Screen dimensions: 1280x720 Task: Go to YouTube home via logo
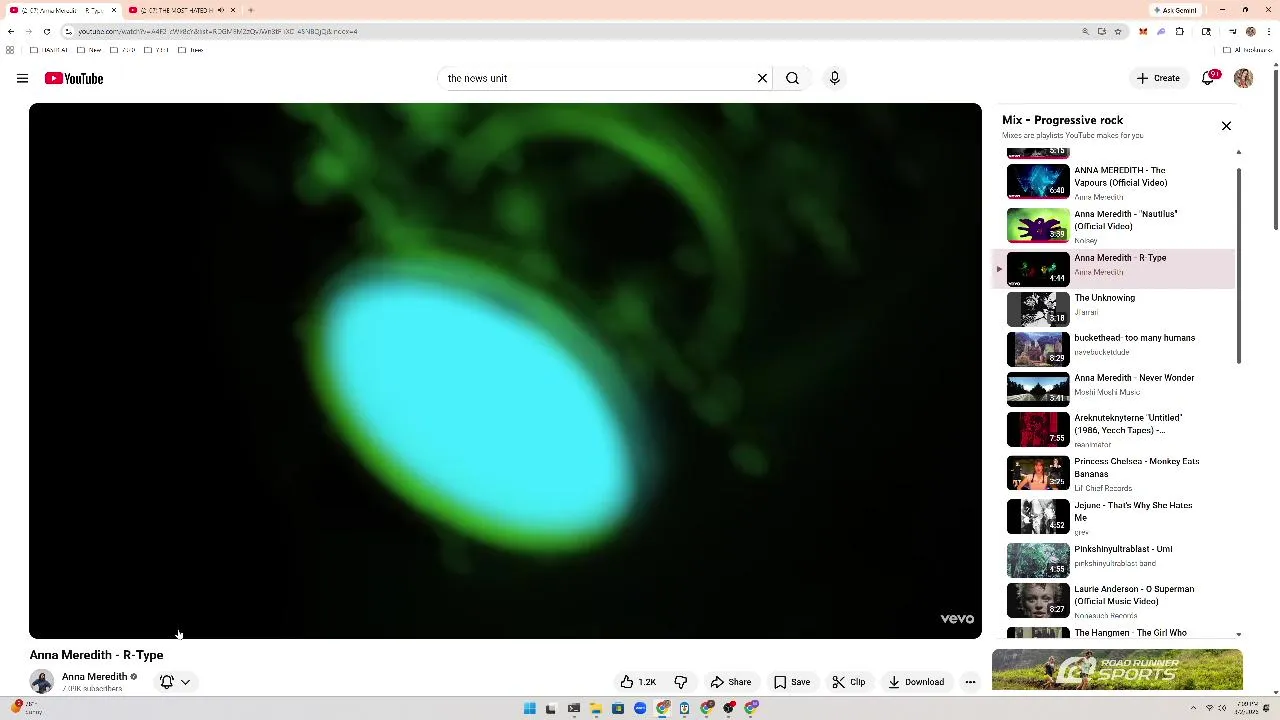point(74,78)
